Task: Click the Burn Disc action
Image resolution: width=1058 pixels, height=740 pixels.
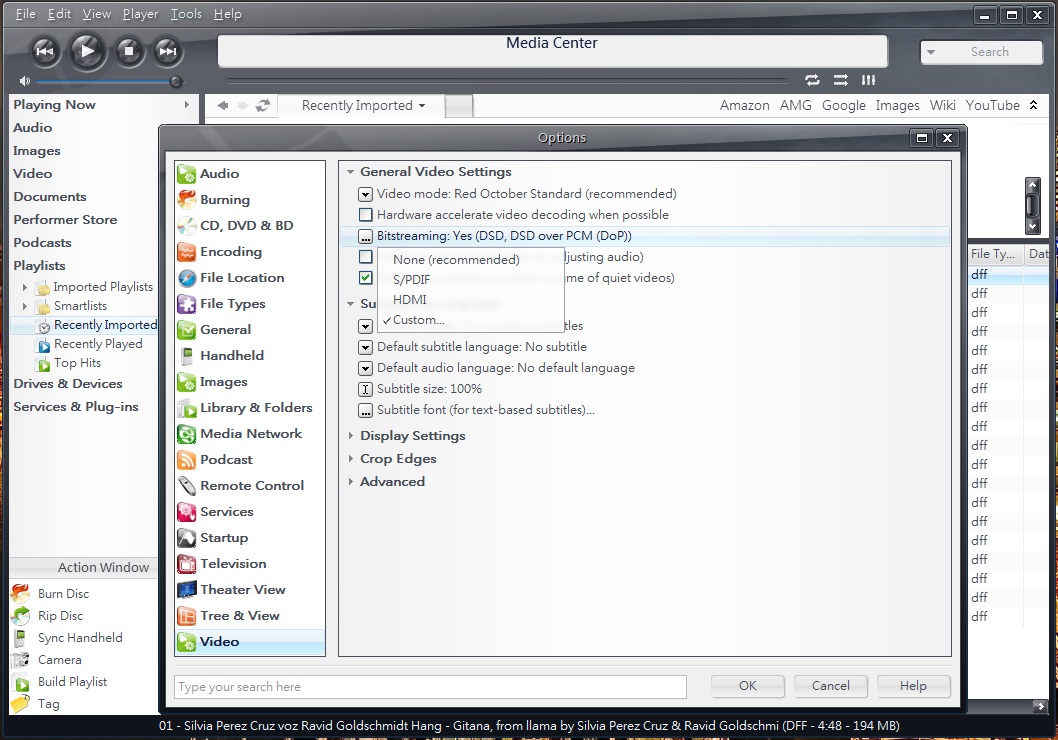Action: (63, 594)
